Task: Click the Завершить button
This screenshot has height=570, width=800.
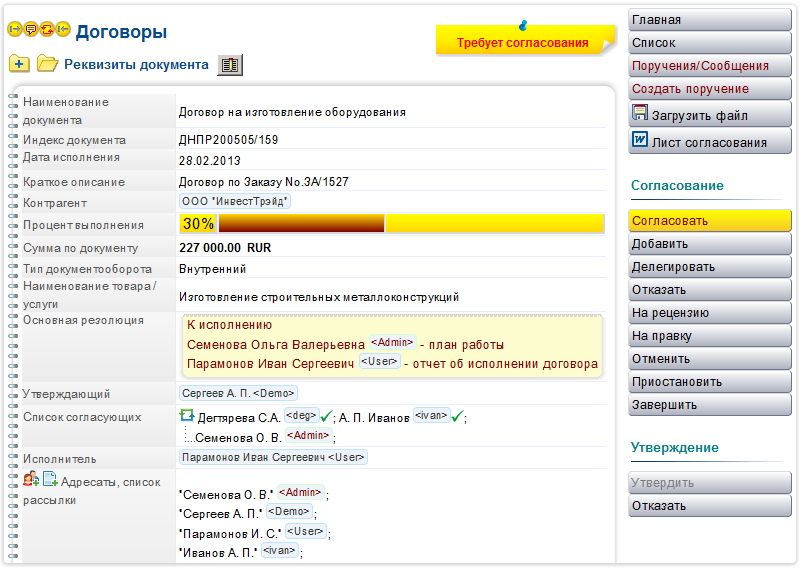Action: pyautogui.click(x=710, y=405)
